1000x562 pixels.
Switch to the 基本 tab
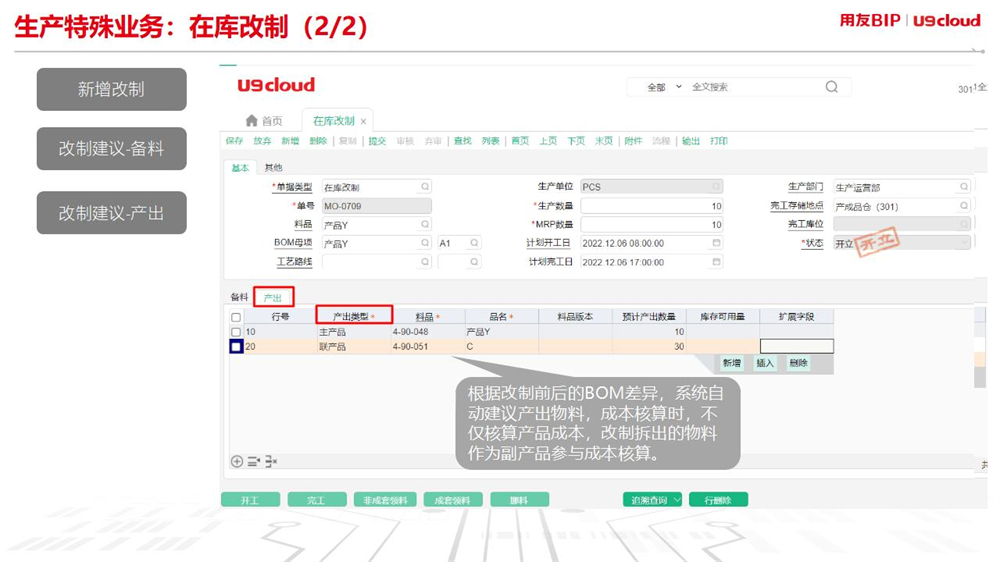(240, 168)
